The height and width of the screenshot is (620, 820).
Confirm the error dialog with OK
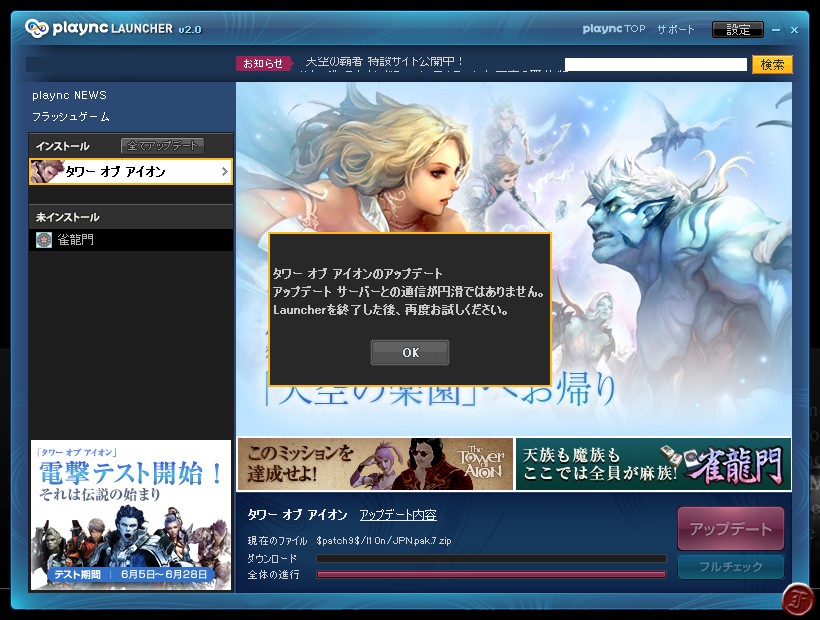409,352
